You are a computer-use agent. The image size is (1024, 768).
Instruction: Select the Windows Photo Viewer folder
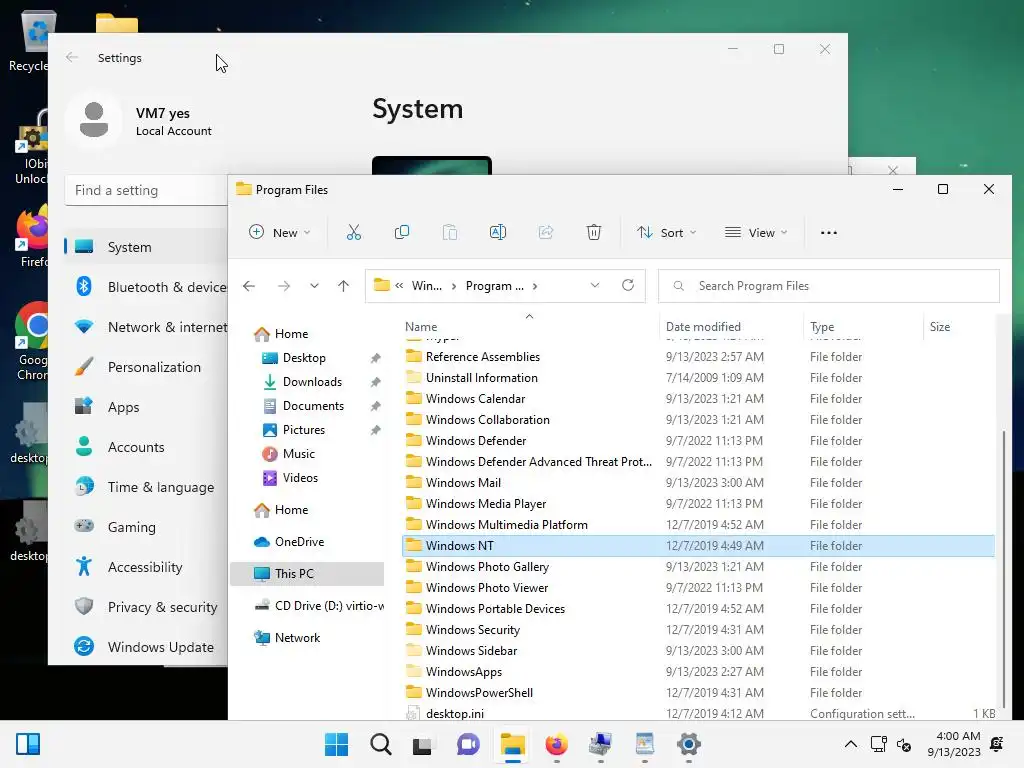click(x=698, y=588)
